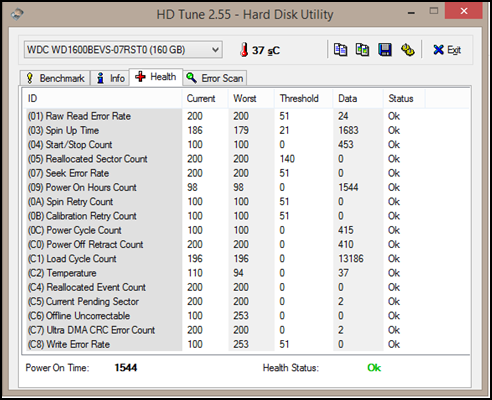Click the HD Tune app icon in title bar
This screenshot has height=400, width=492.
[17, 14]
